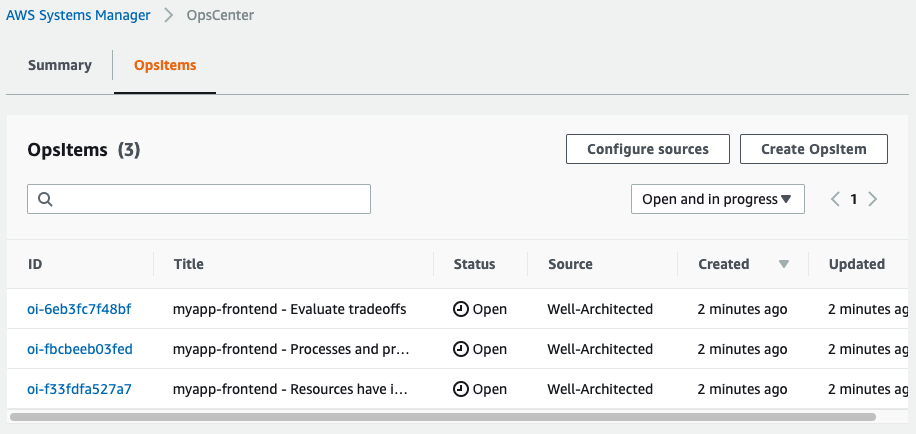Click the table horizontal scrollbar
The width and height of the screenshot is (916, 434).
[443, 417]
